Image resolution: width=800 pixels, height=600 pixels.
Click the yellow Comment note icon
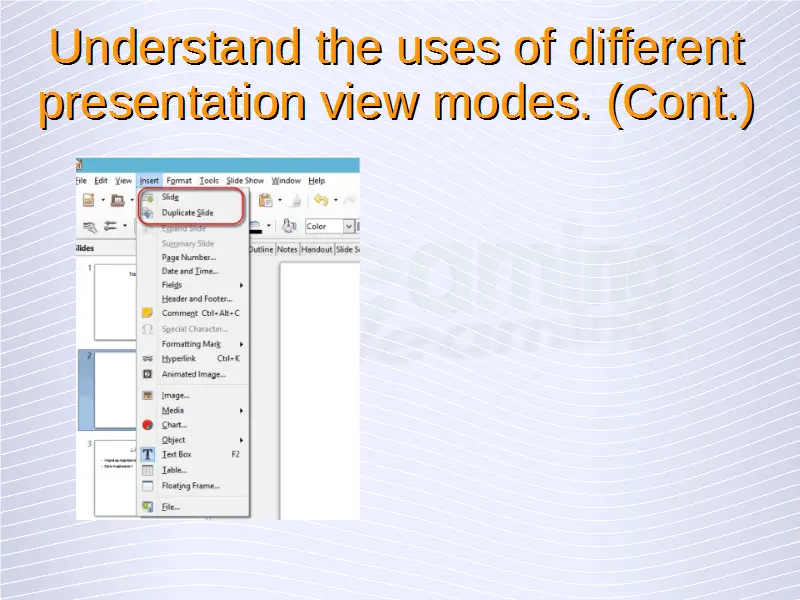(x=147, y=313)
